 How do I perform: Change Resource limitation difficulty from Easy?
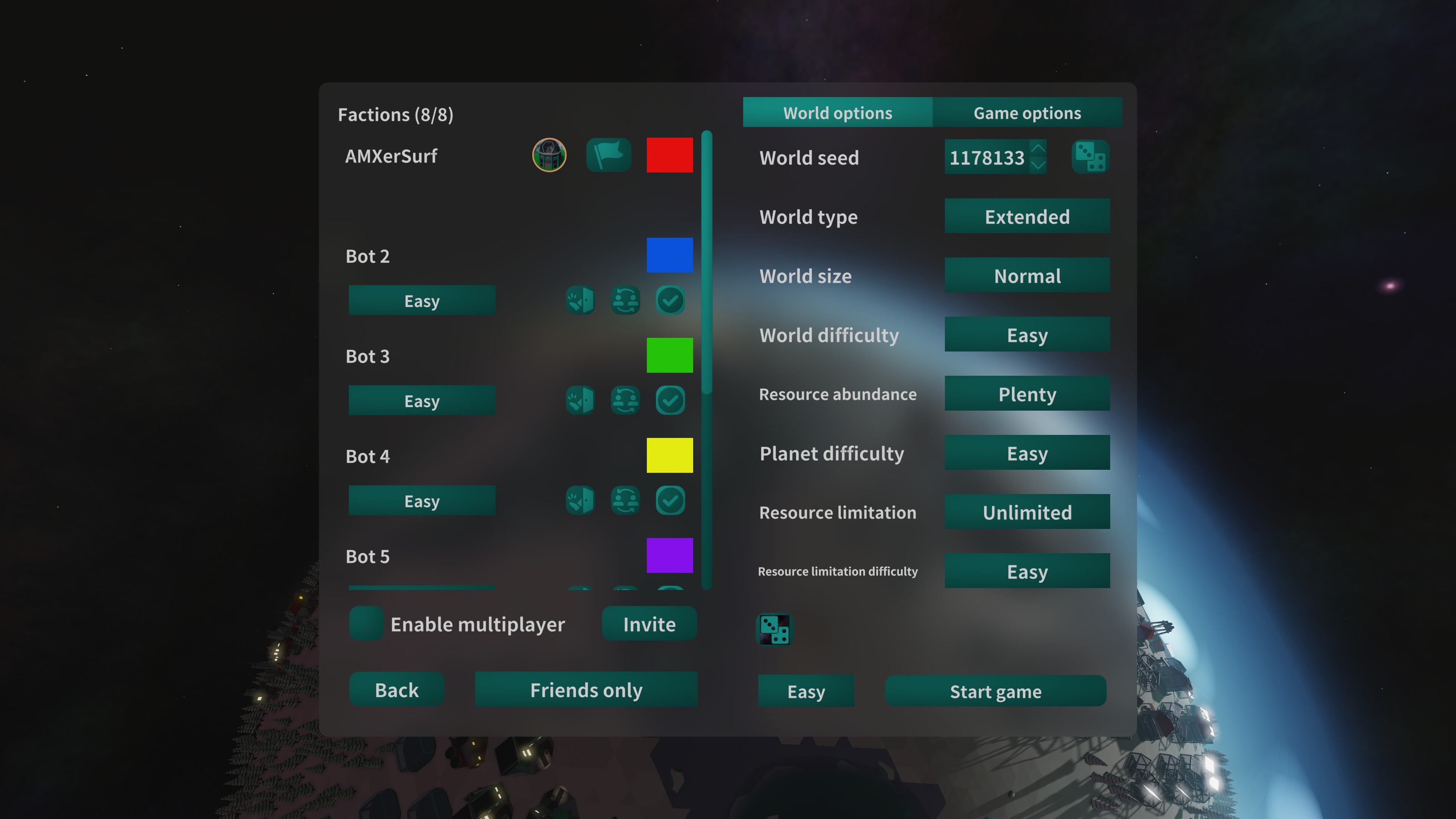pyautogui.click(x=1027, y=571)
